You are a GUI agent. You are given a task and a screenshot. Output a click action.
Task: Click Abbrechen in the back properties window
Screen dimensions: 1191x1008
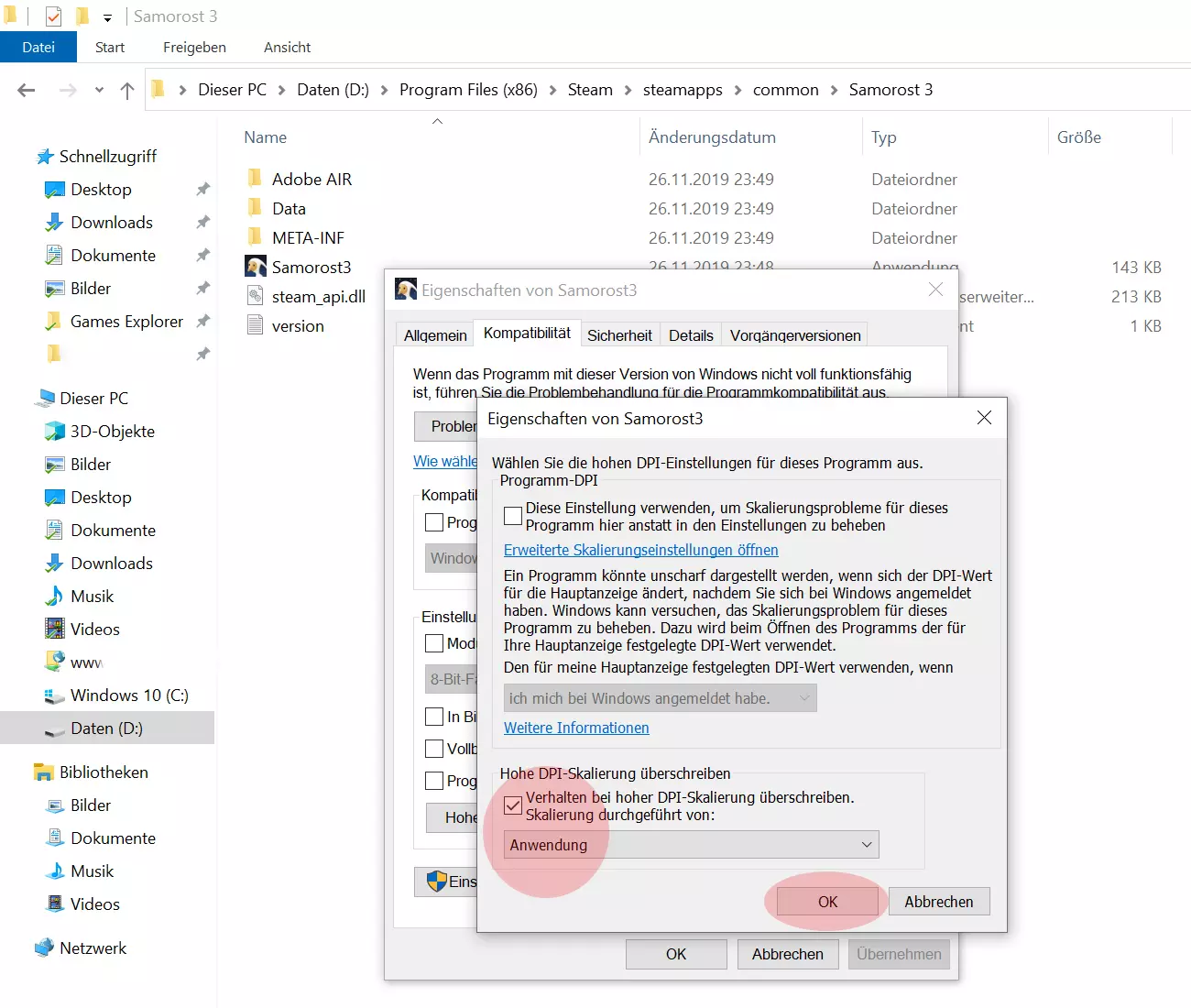tap(788, 954)
